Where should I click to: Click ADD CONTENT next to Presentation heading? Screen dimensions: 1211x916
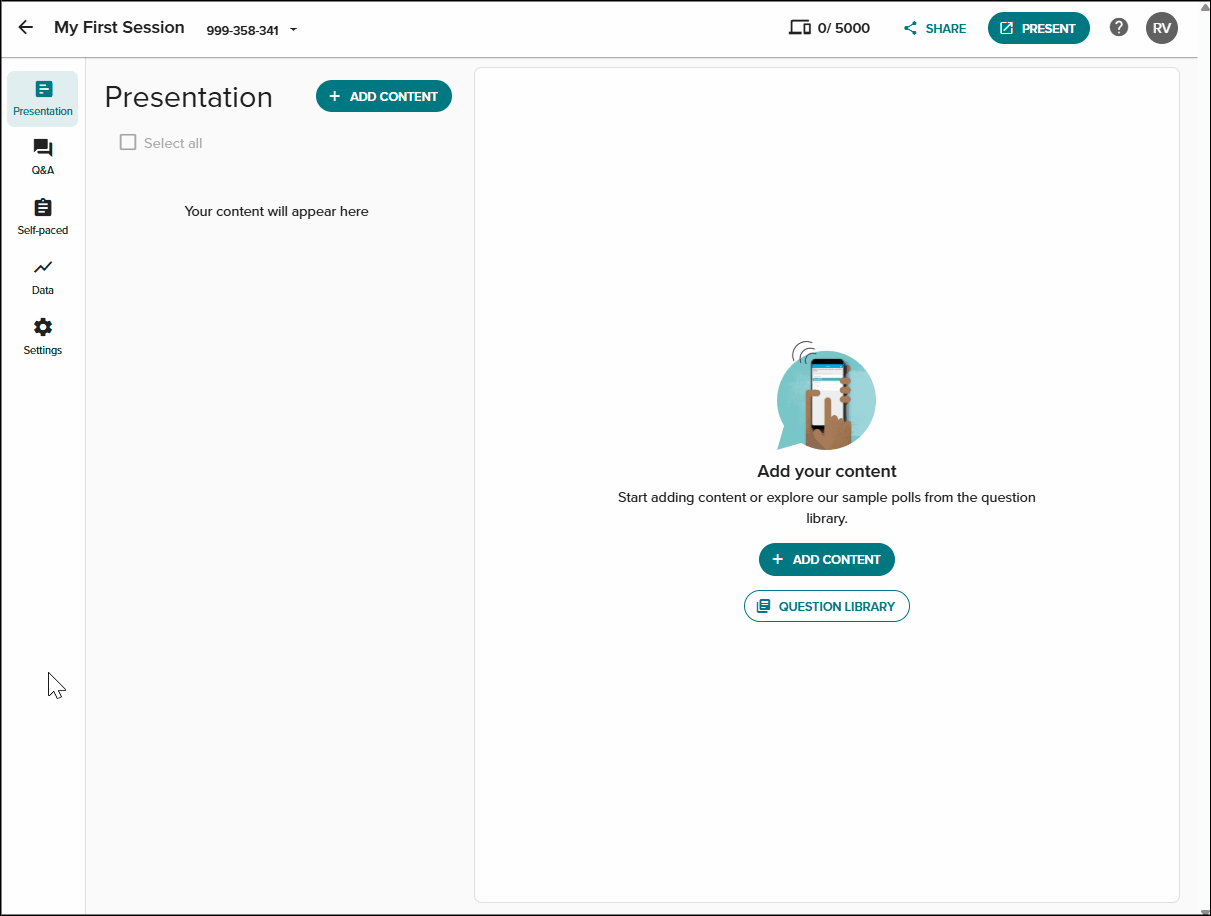[384, 96]
